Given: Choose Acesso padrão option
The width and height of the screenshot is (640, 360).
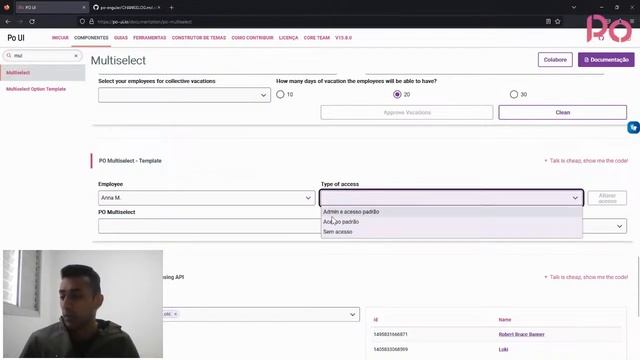Looking at the screenshot, I should pos(451,222).
